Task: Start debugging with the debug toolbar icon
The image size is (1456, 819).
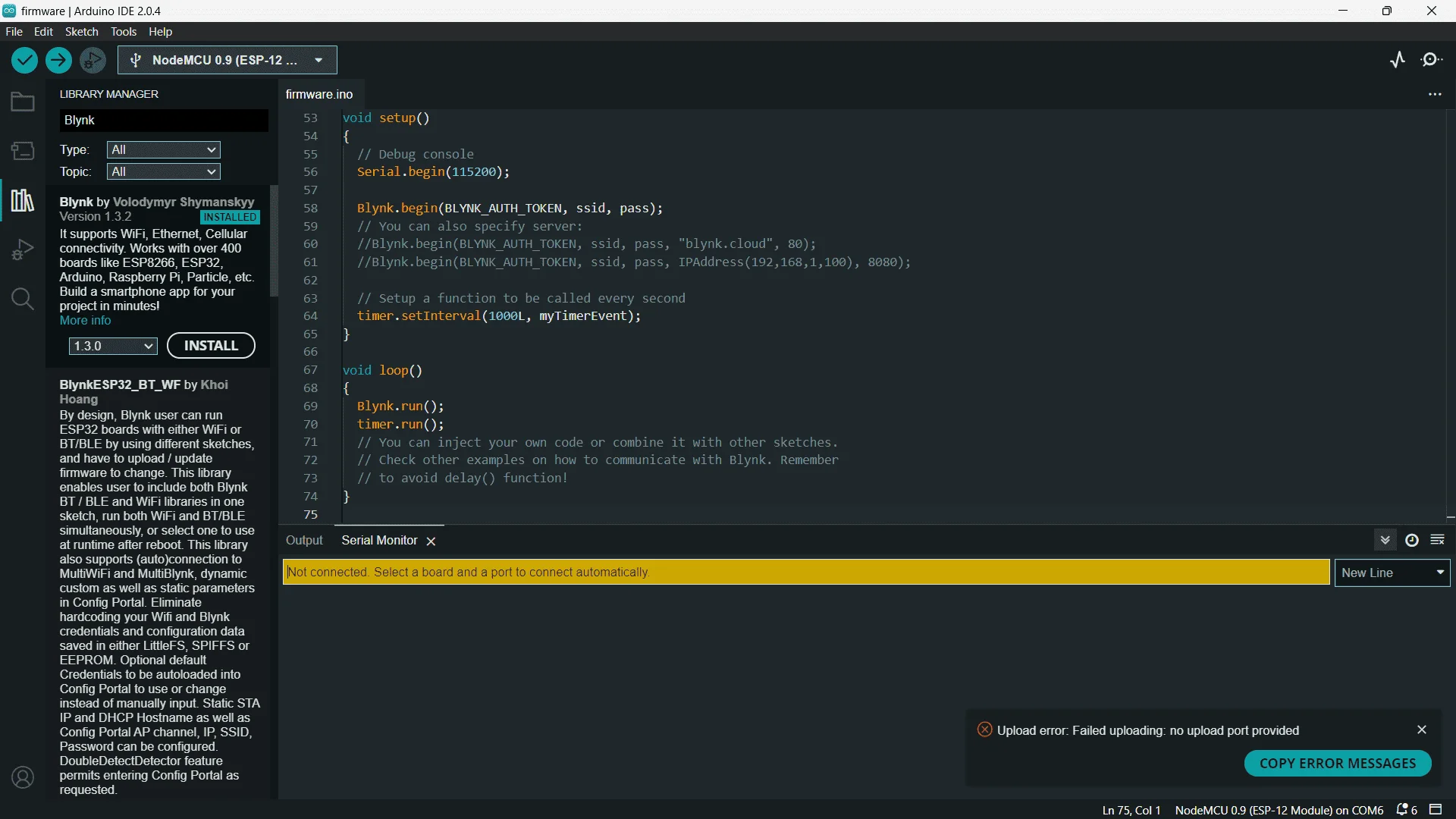Action: pyautogui.click(x=93, y=60)
